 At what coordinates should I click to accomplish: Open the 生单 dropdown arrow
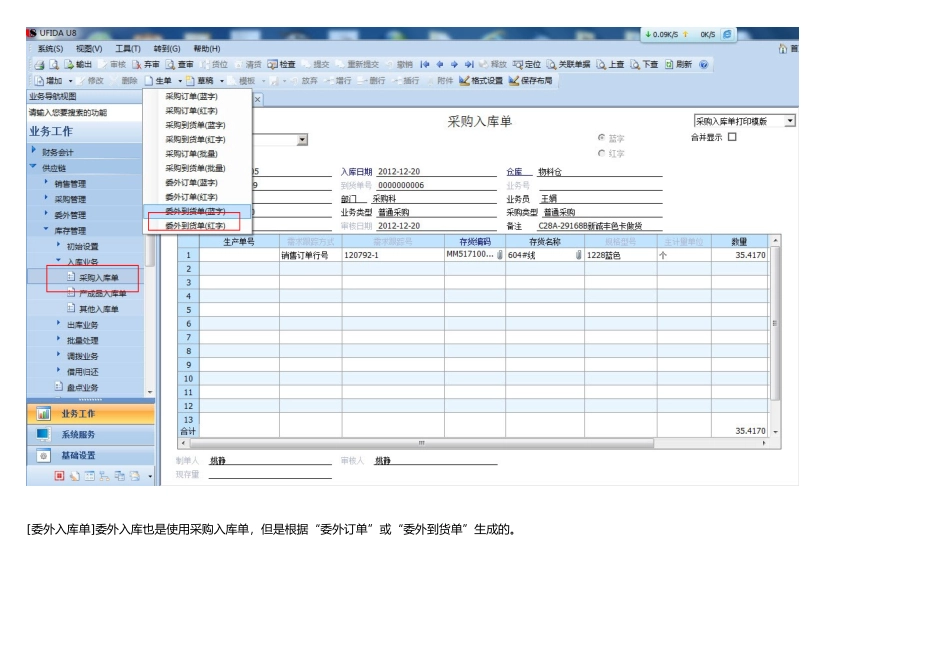click(x=180, y=81)
